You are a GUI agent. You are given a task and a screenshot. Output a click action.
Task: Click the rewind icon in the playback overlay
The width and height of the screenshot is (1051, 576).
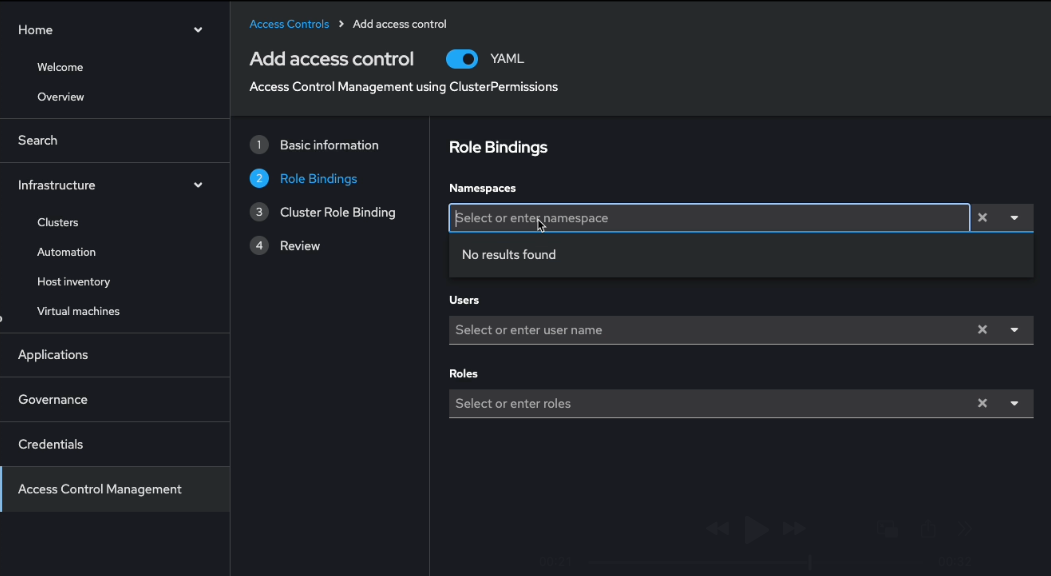coord(717,529)
